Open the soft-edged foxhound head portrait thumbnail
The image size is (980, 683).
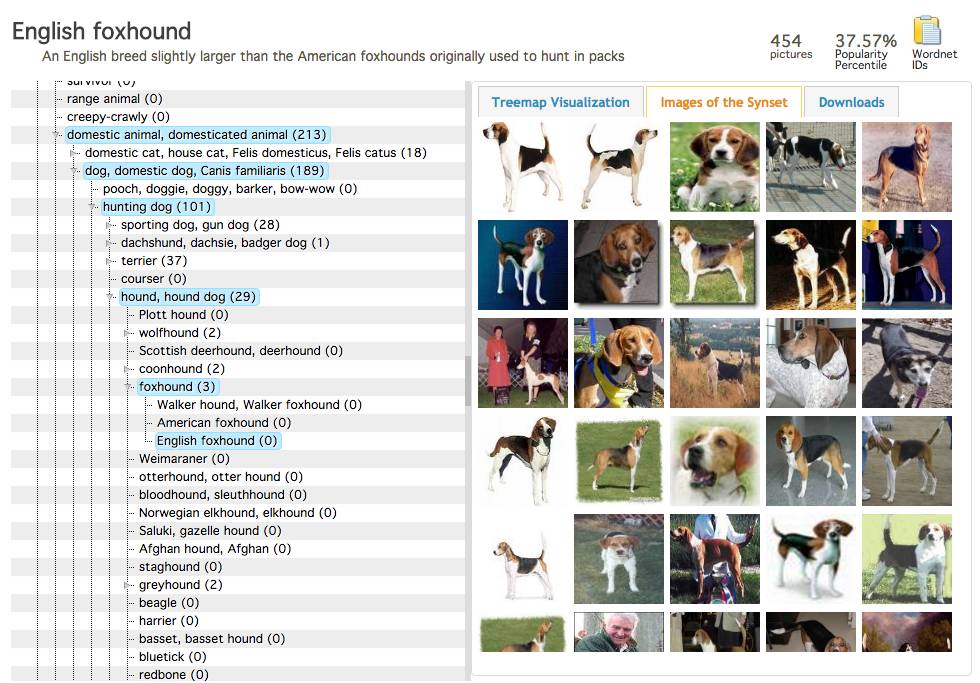(x=714, y=461)
